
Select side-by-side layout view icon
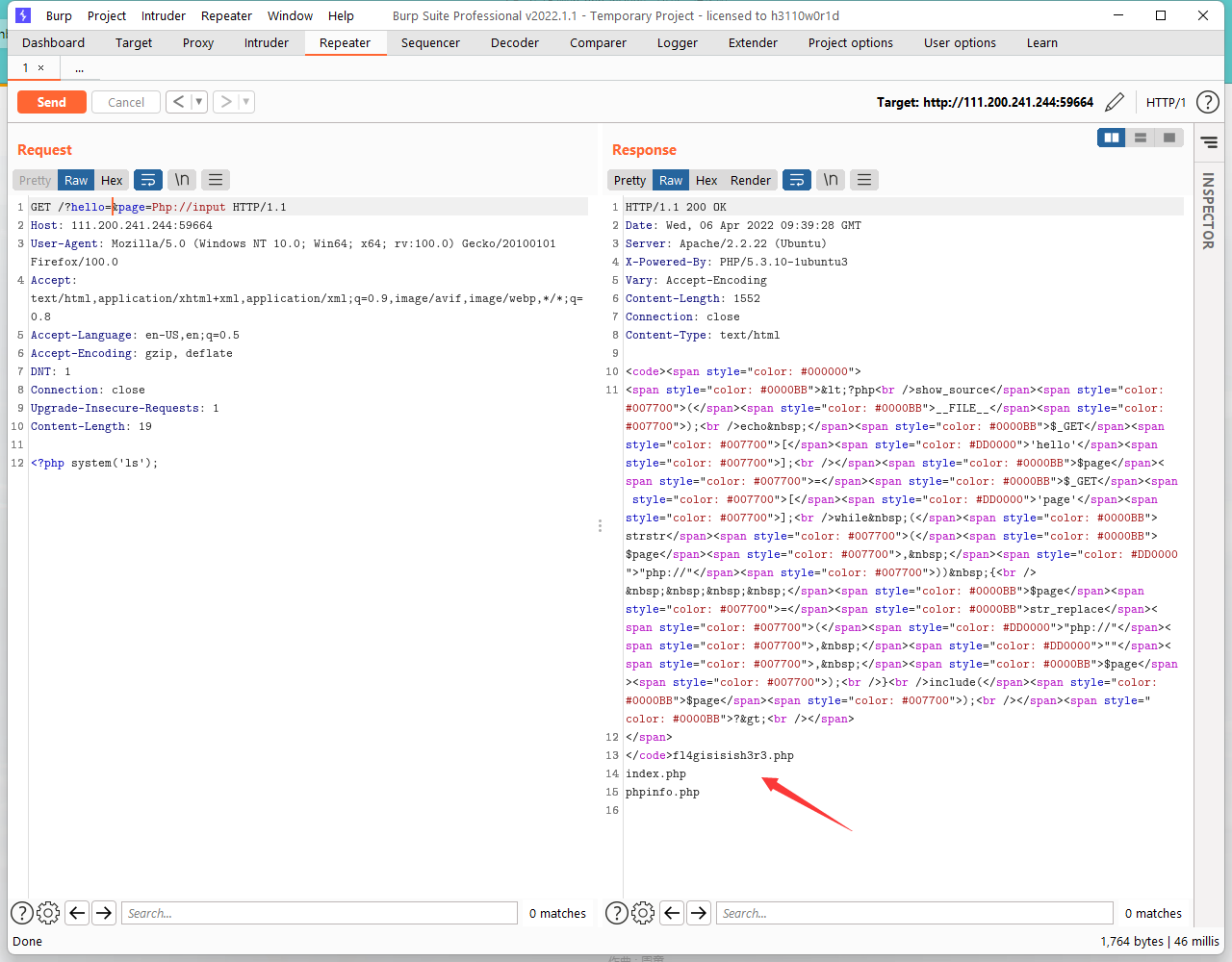(1112, 138)
